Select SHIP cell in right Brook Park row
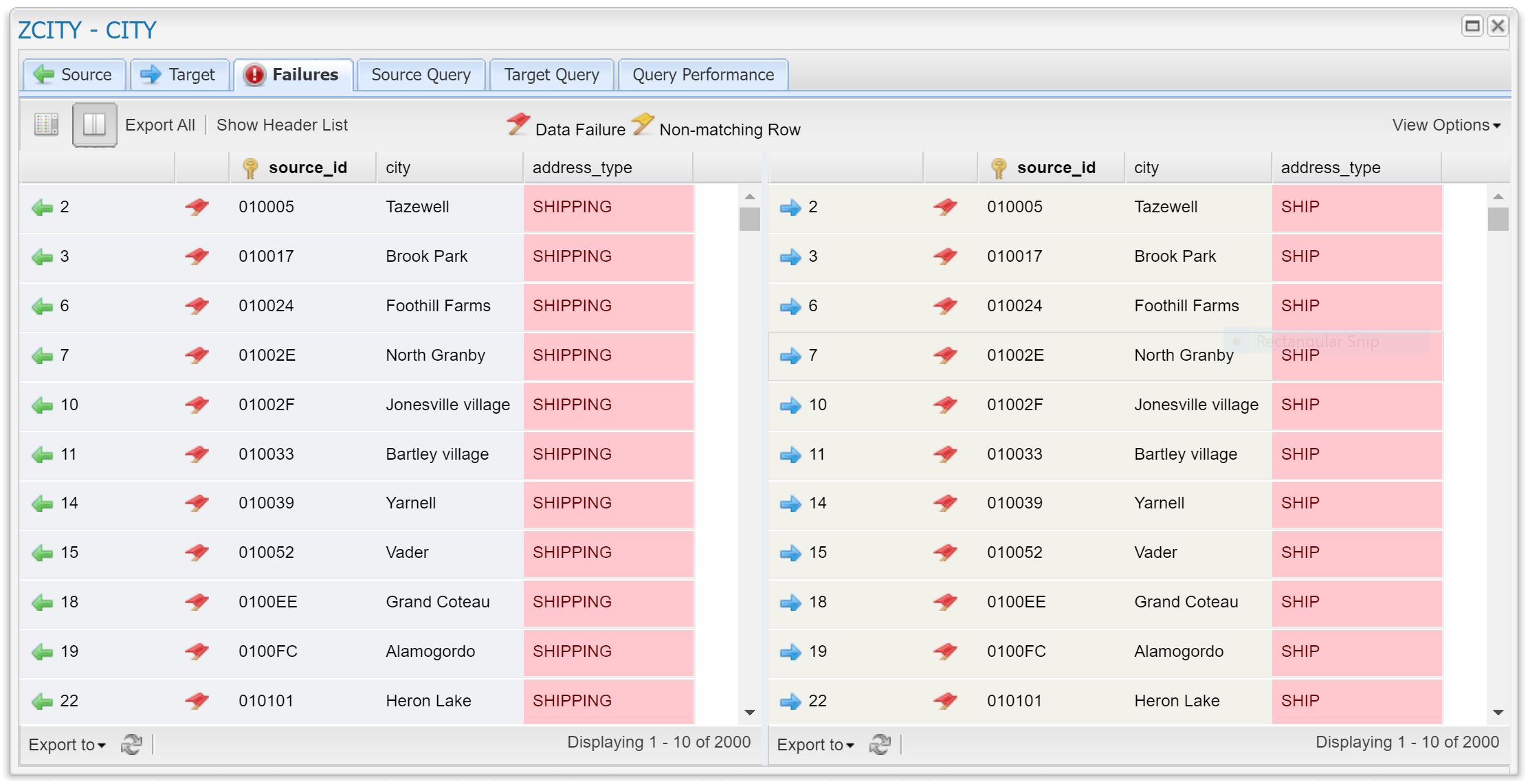 [x=1357, y=257]
